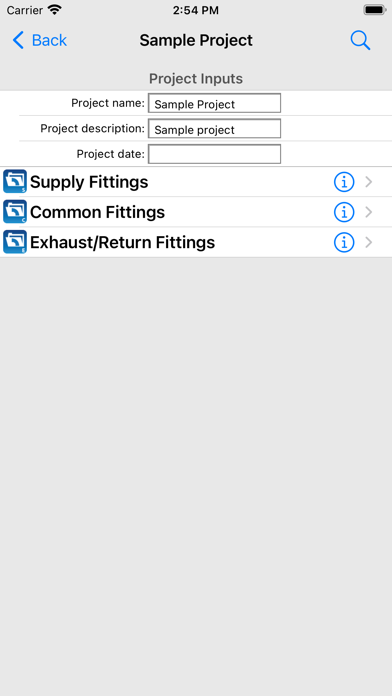Screen dimensions: 392x696
Task: Expand Exhaust/Return Fittings via its chevron
Action: pos(368,242)
